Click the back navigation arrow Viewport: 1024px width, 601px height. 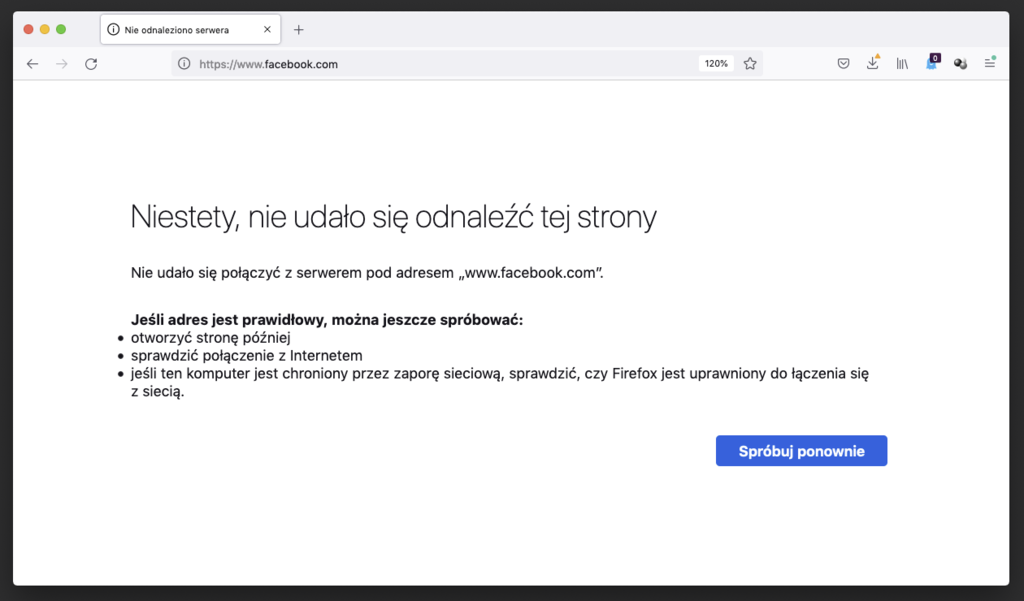[32, 64]
